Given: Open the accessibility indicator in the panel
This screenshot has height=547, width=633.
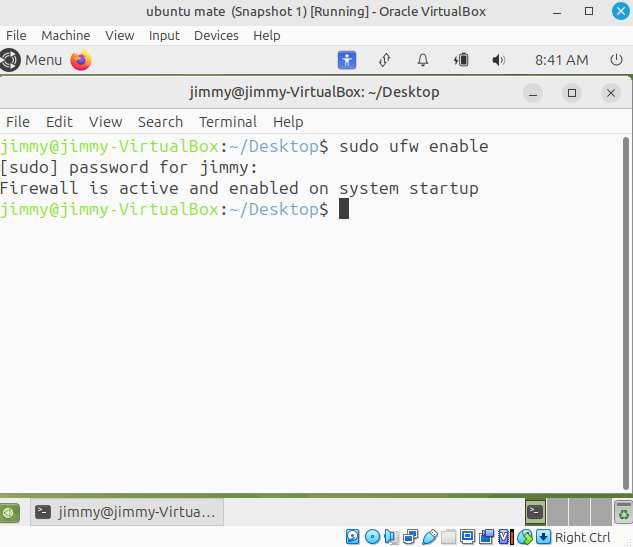Looking at the screenshot, I should [x=347, y=60].
